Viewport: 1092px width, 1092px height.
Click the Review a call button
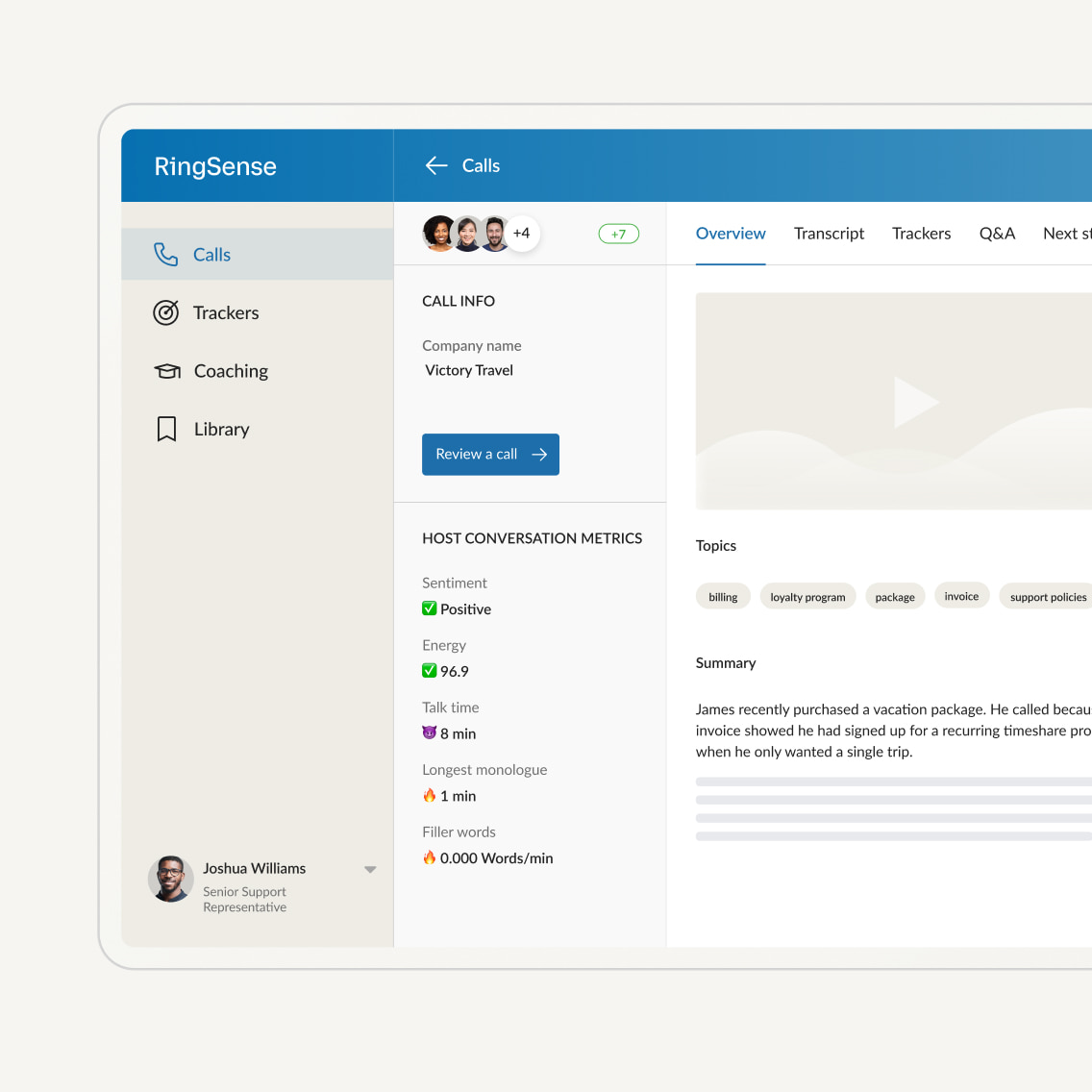490,454
